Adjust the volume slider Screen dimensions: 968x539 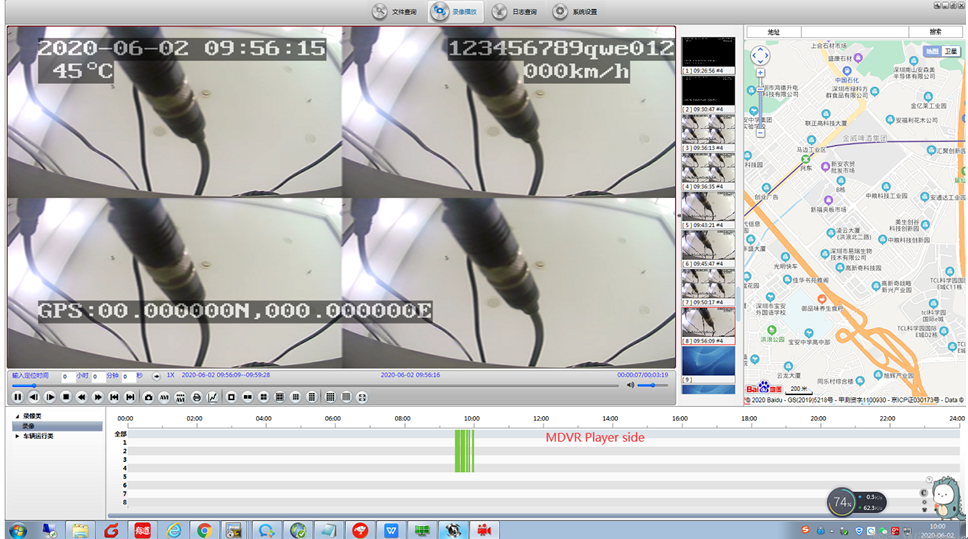tap(653, 385)
